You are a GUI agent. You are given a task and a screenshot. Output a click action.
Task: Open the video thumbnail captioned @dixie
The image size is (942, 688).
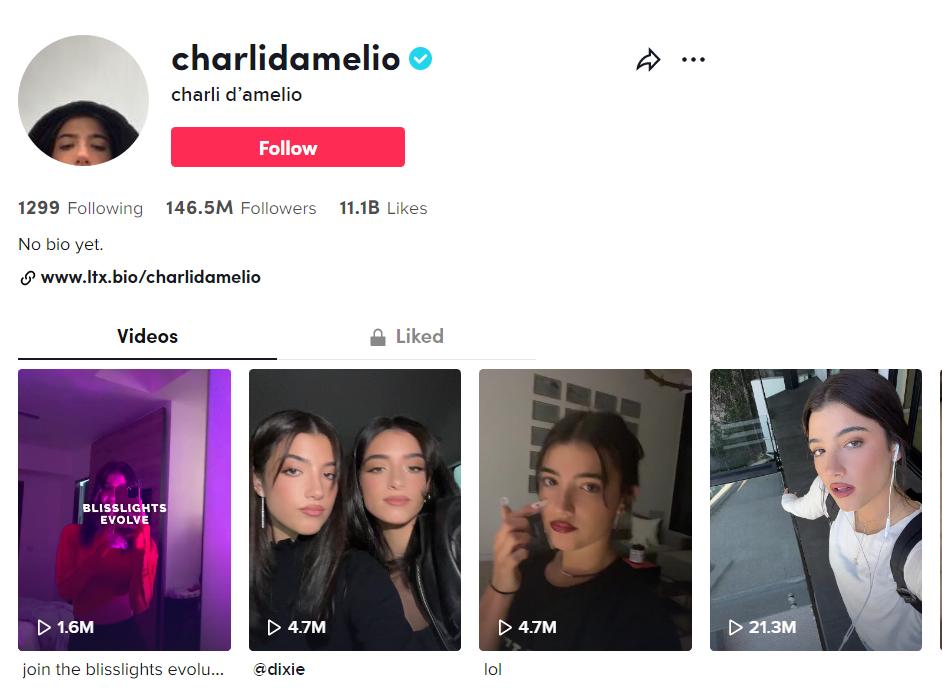[x=355, y=510]
